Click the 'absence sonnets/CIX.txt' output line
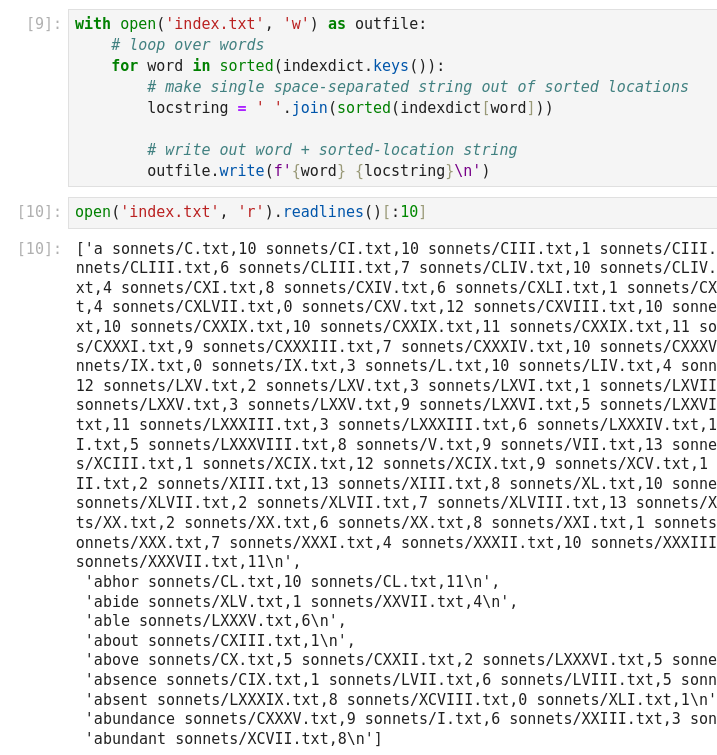Image resolution: width=717 pixels, height=755 pixels. click(400, 680)
